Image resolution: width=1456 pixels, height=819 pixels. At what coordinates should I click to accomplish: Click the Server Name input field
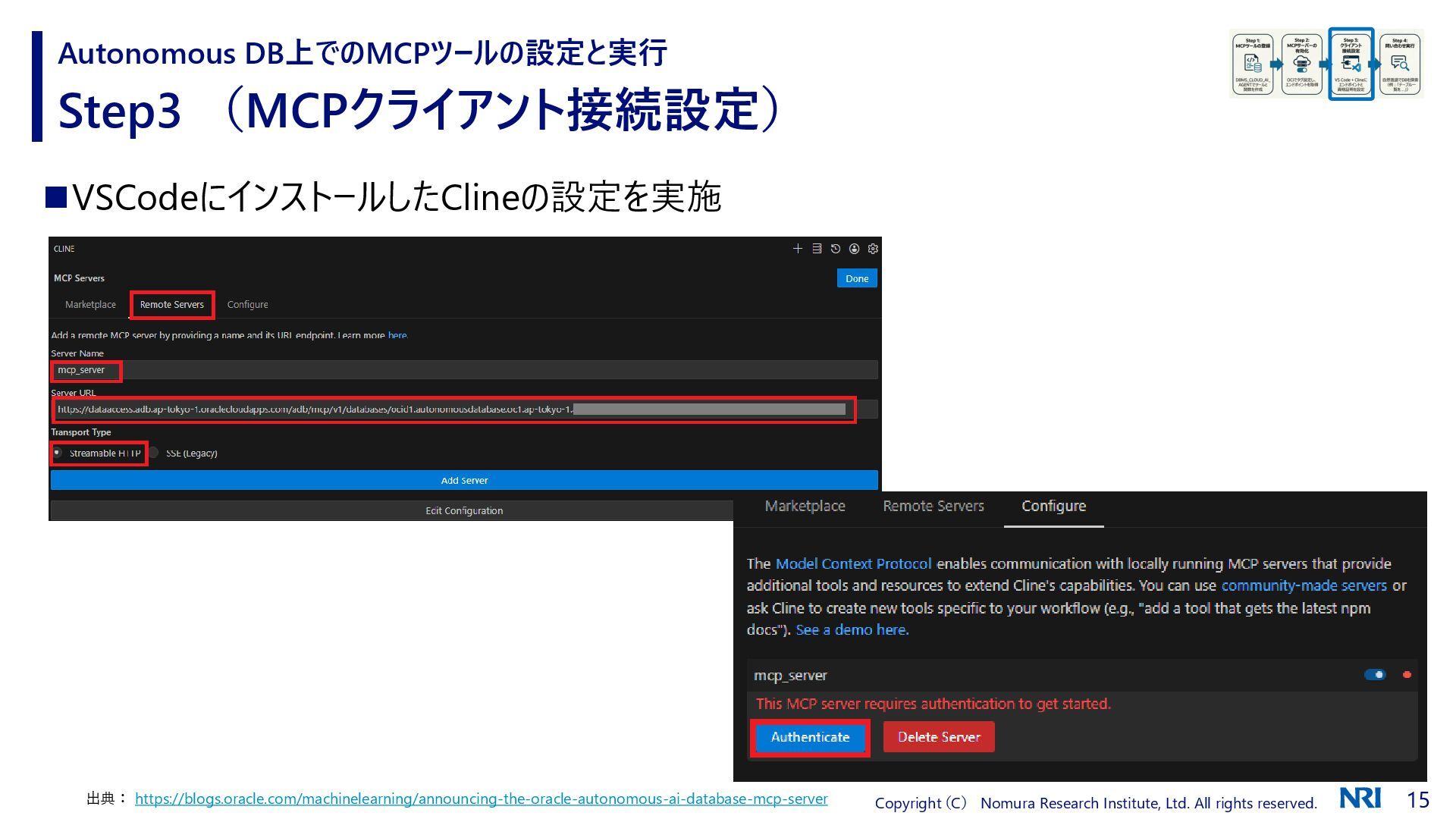coord(464,370)
